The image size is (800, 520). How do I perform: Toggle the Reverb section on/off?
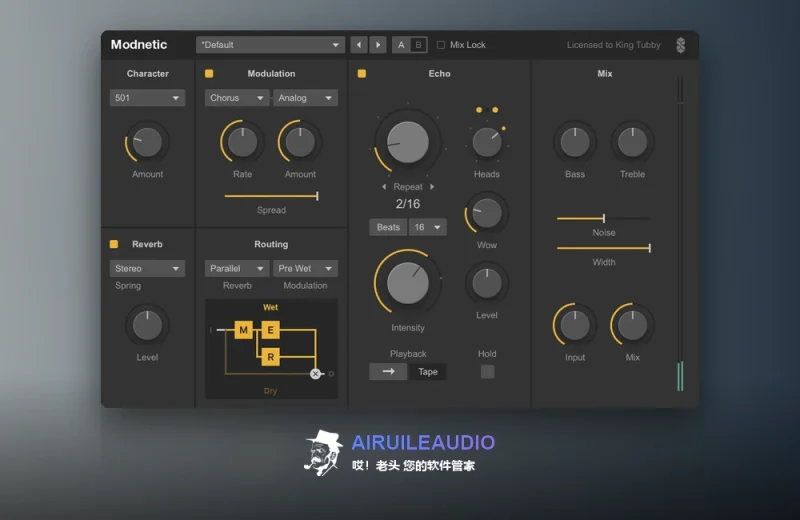click(x=114, y=244)
